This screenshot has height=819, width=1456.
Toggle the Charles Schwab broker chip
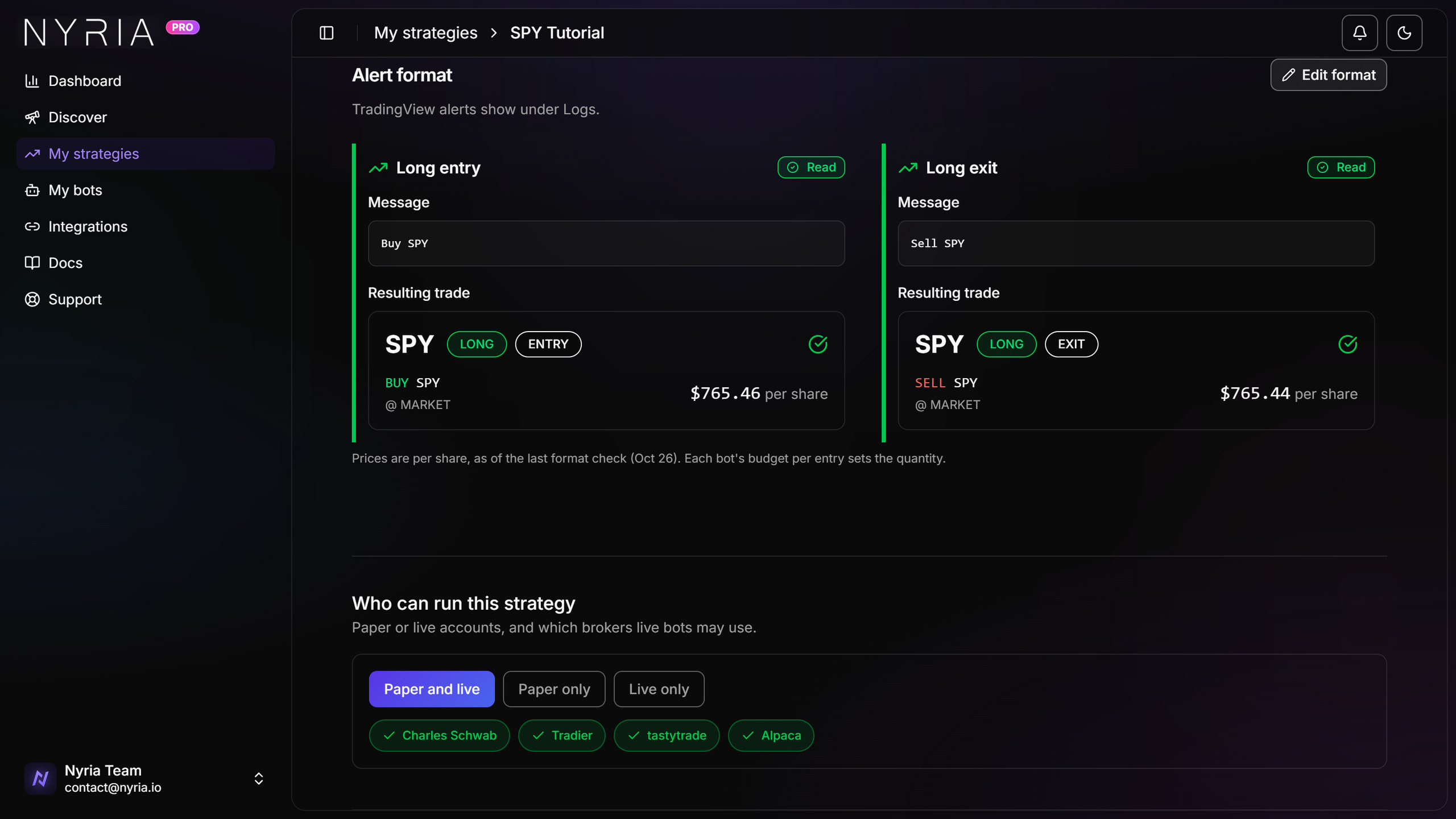tap(439, 735)
